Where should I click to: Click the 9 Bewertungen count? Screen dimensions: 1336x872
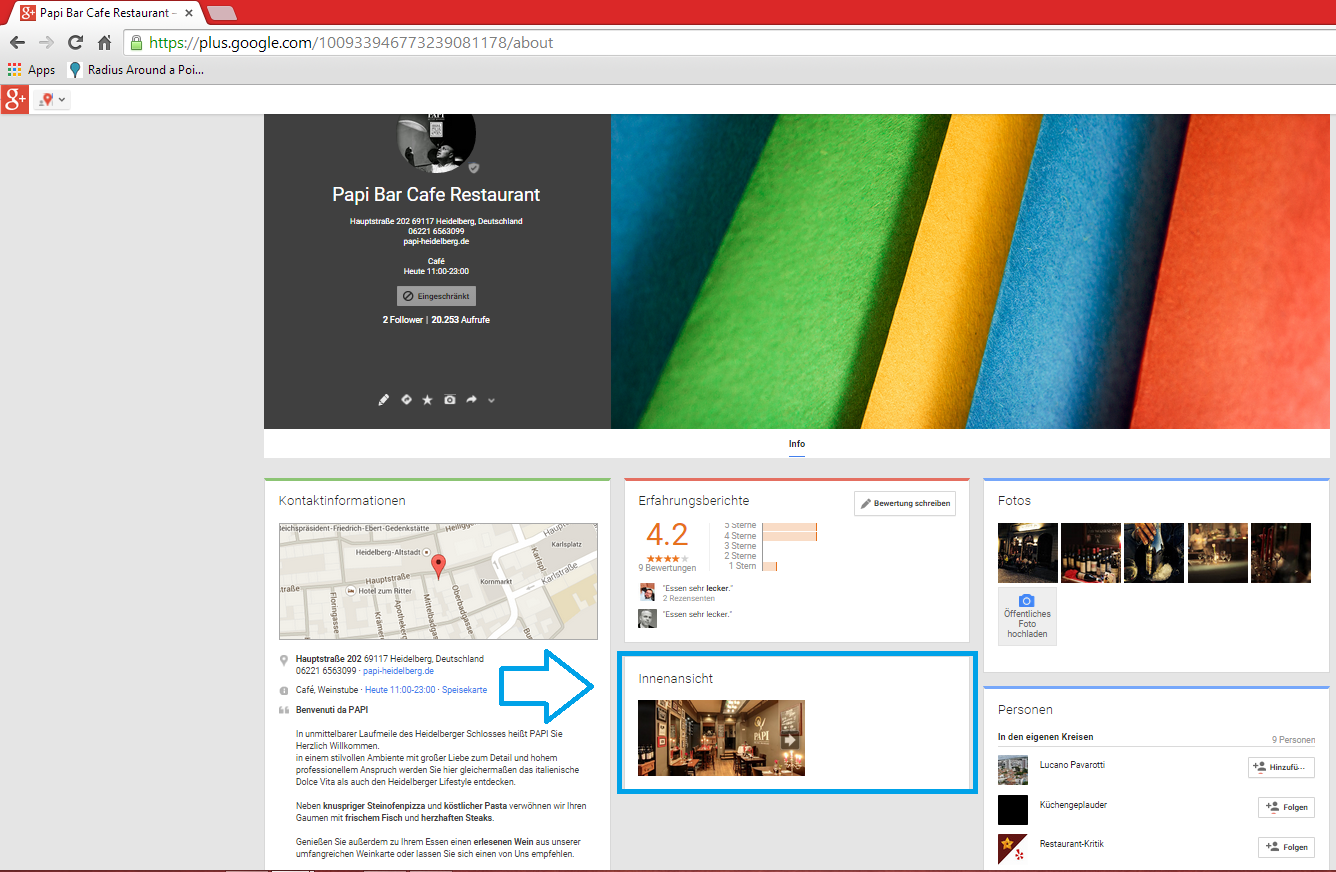coord(667,568)
